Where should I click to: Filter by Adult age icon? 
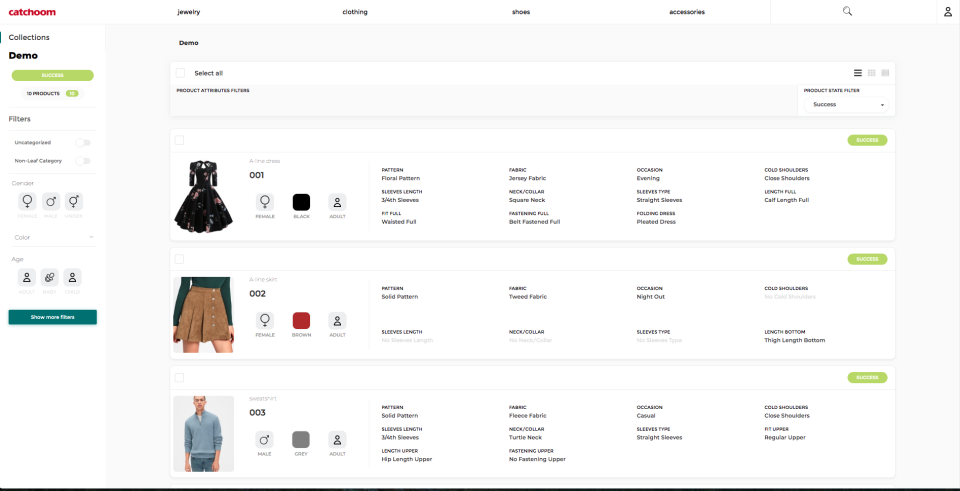coord(26,277)
